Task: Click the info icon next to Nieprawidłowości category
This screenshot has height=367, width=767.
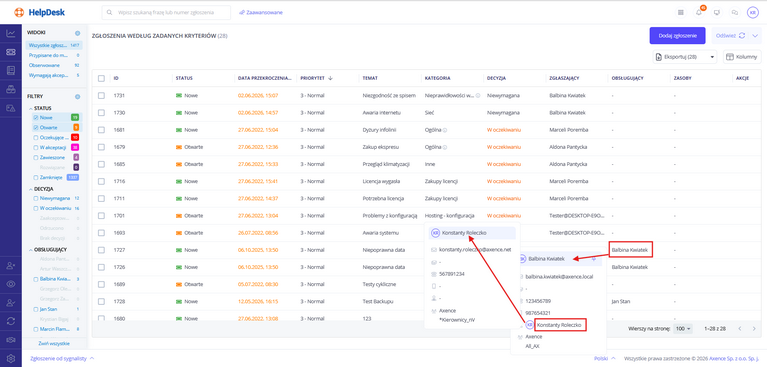Action: [x=478, y=95]
